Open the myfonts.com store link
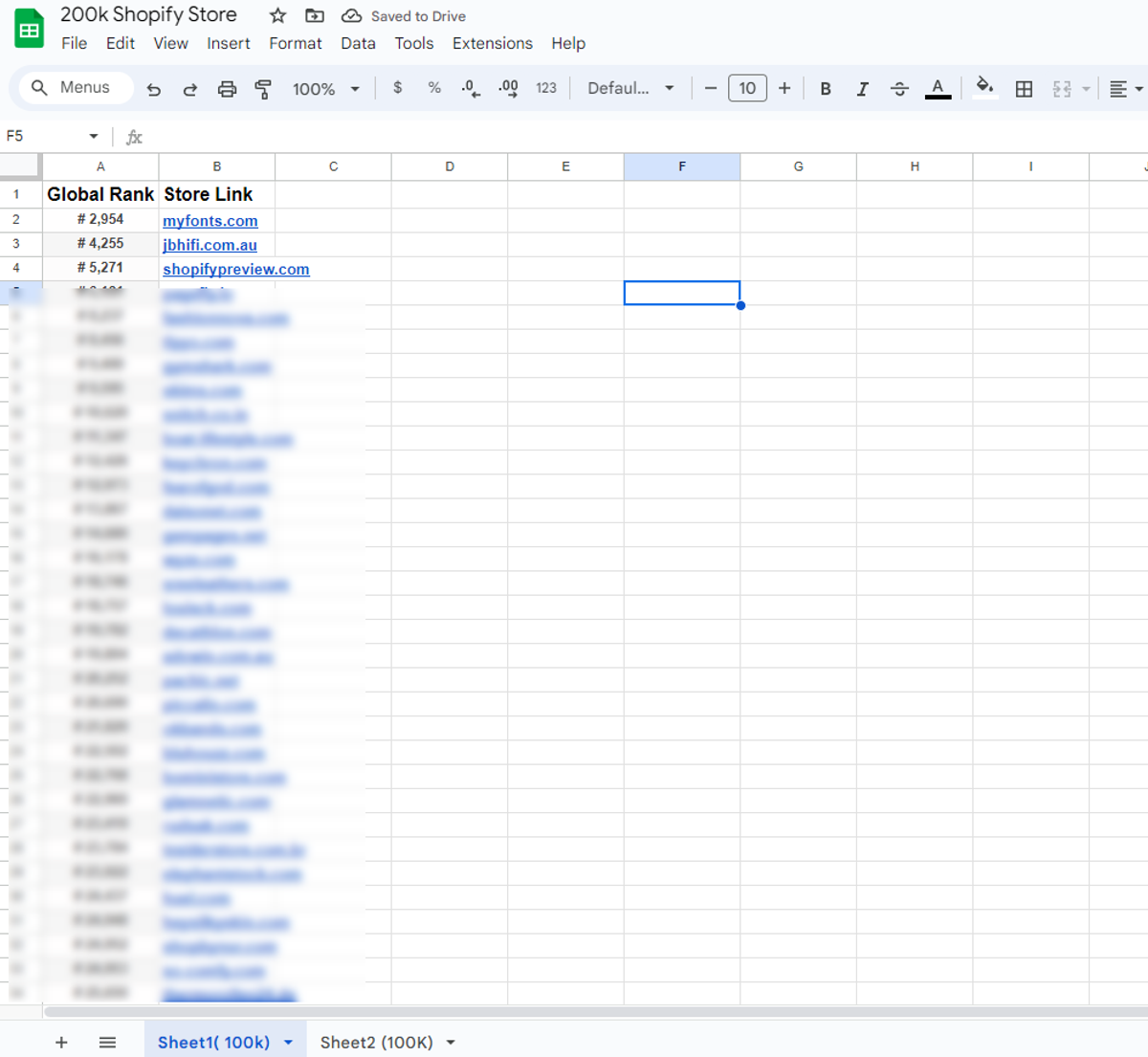The width and height of the screenshot is (1148, 1057). point(210,221)
